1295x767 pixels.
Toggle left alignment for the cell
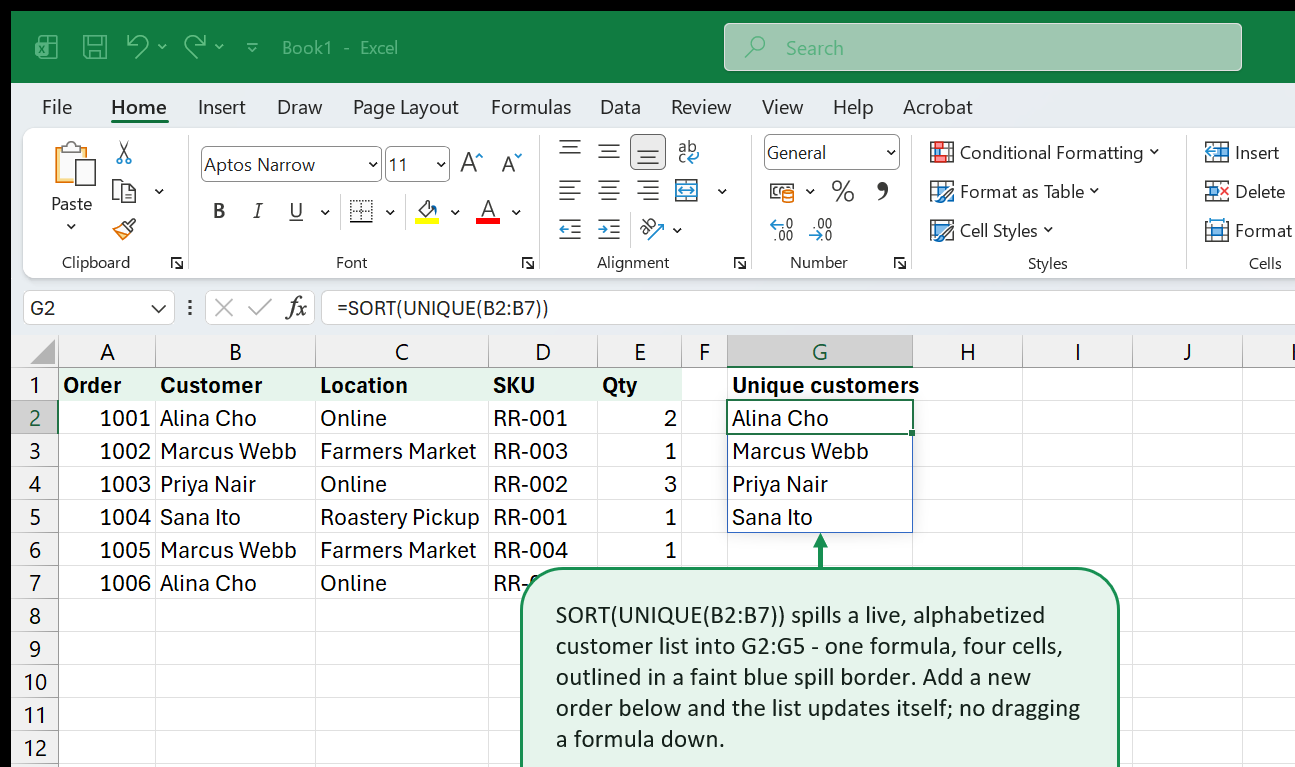pyautogui.click(x=570, y=190)
